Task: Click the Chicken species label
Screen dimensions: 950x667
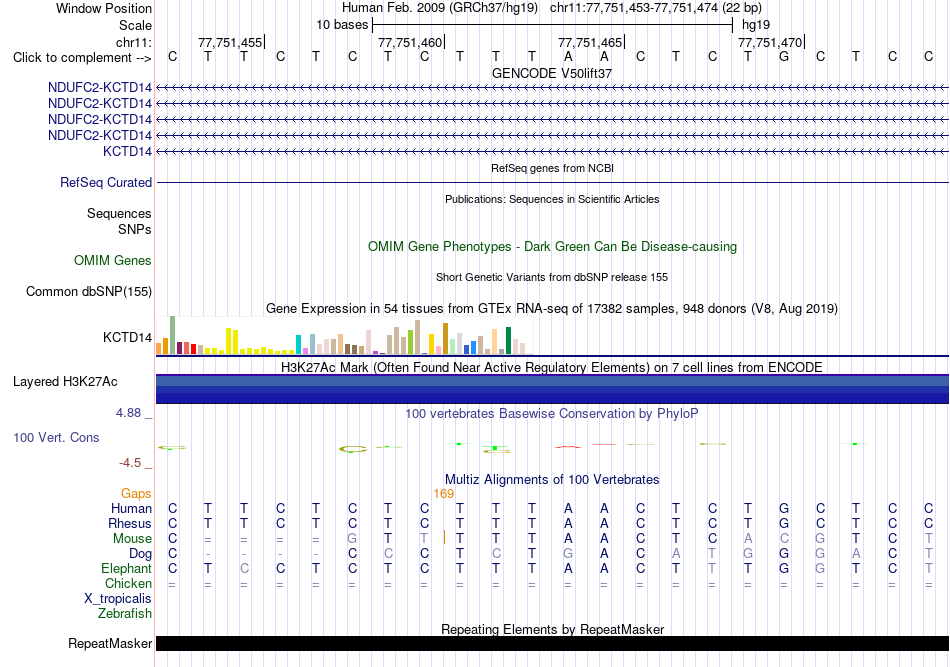Action: (x=128, y=583)
